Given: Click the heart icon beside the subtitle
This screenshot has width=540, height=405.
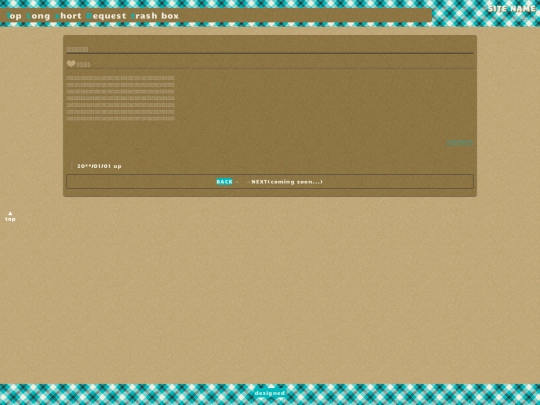Looking at the screenshot, I should click(x=71, y=63).
